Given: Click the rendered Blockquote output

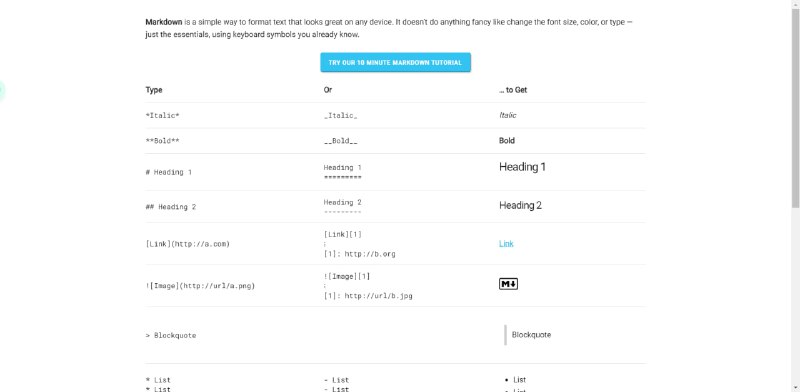Looking at the screenshot, I should [x=531, y=335].
